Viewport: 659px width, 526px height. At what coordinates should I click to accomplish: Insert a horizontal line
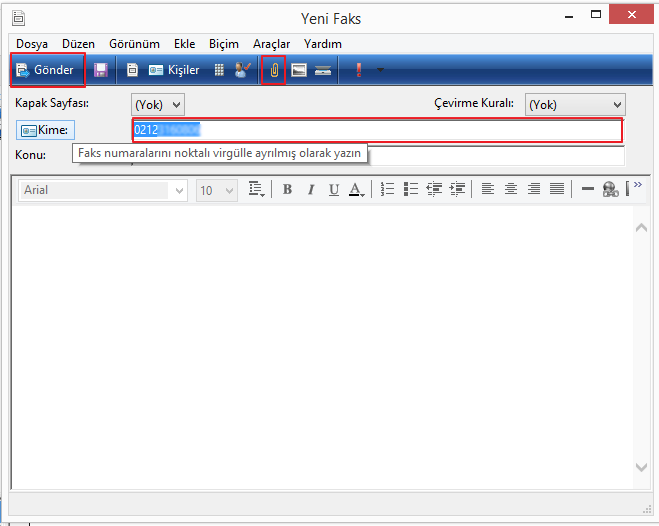[588, 189]
